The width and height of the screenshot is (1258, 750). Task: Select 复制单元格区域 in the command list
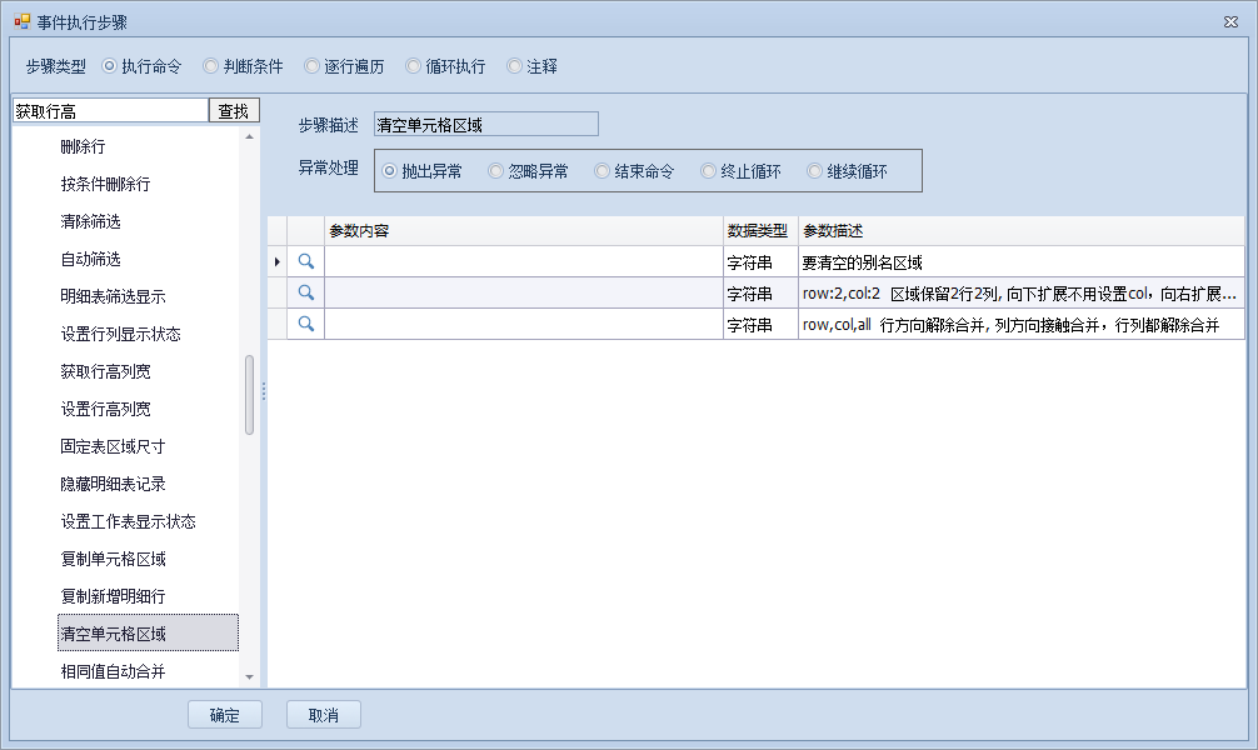(x=113, y=559)
